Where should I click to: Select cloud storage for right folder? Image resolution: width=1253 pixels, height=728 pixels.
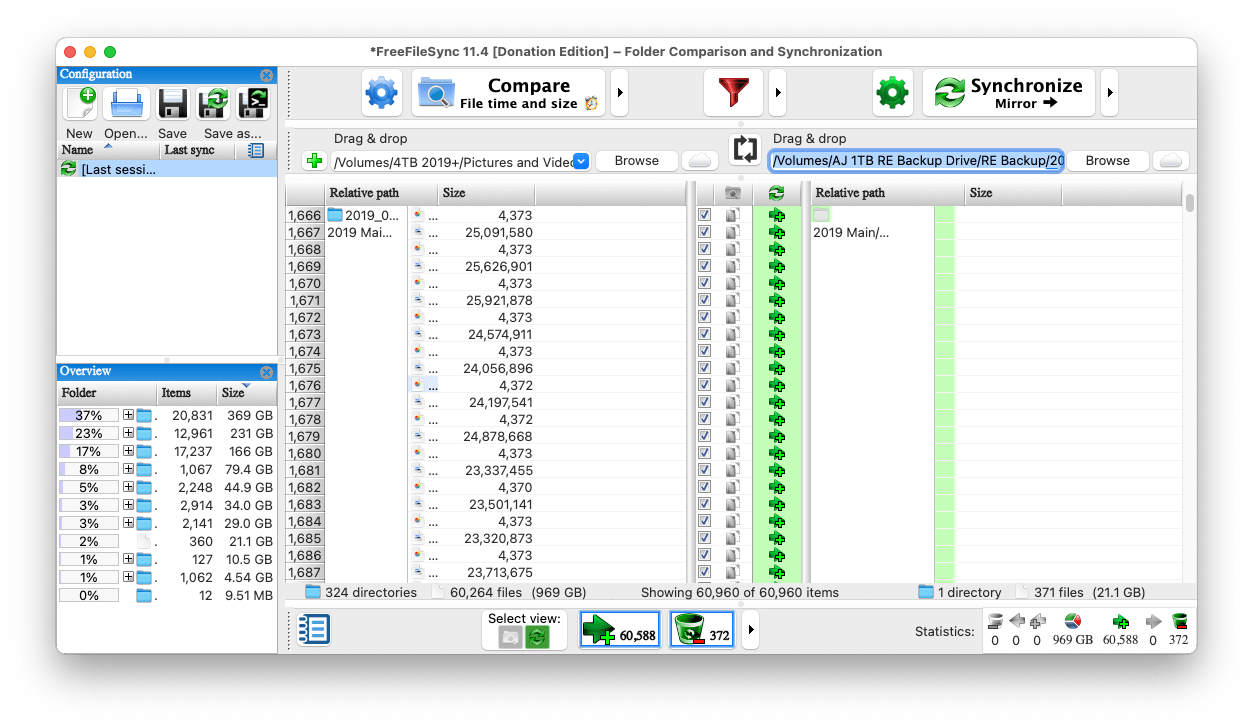pos(1171,161)
